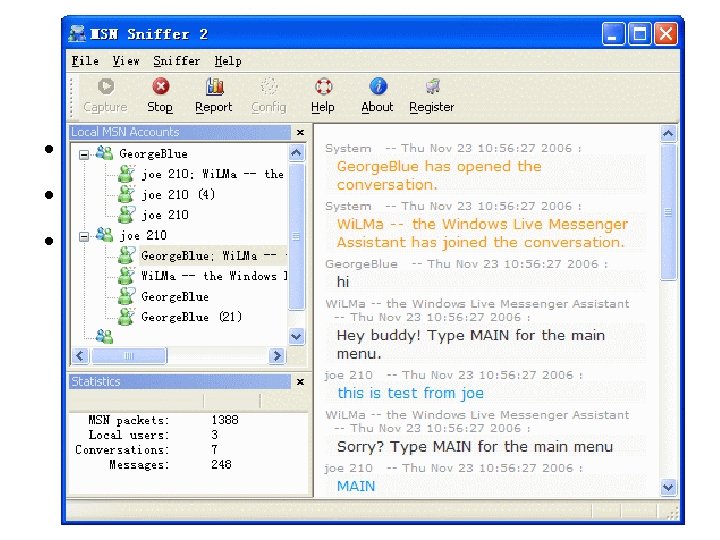
Task: Open the File menu
Action: tap(85, 61)
